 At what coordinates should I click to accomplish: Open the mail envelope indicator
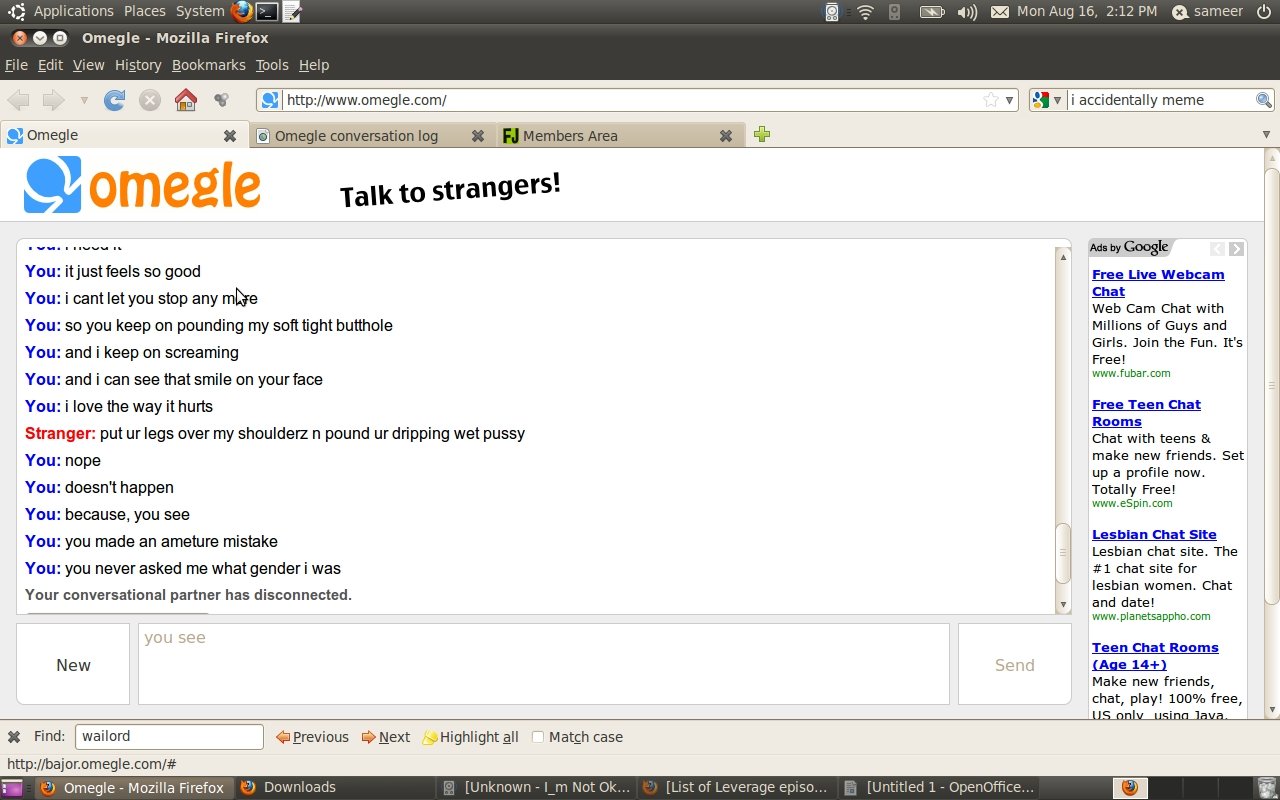(1000, 12)
